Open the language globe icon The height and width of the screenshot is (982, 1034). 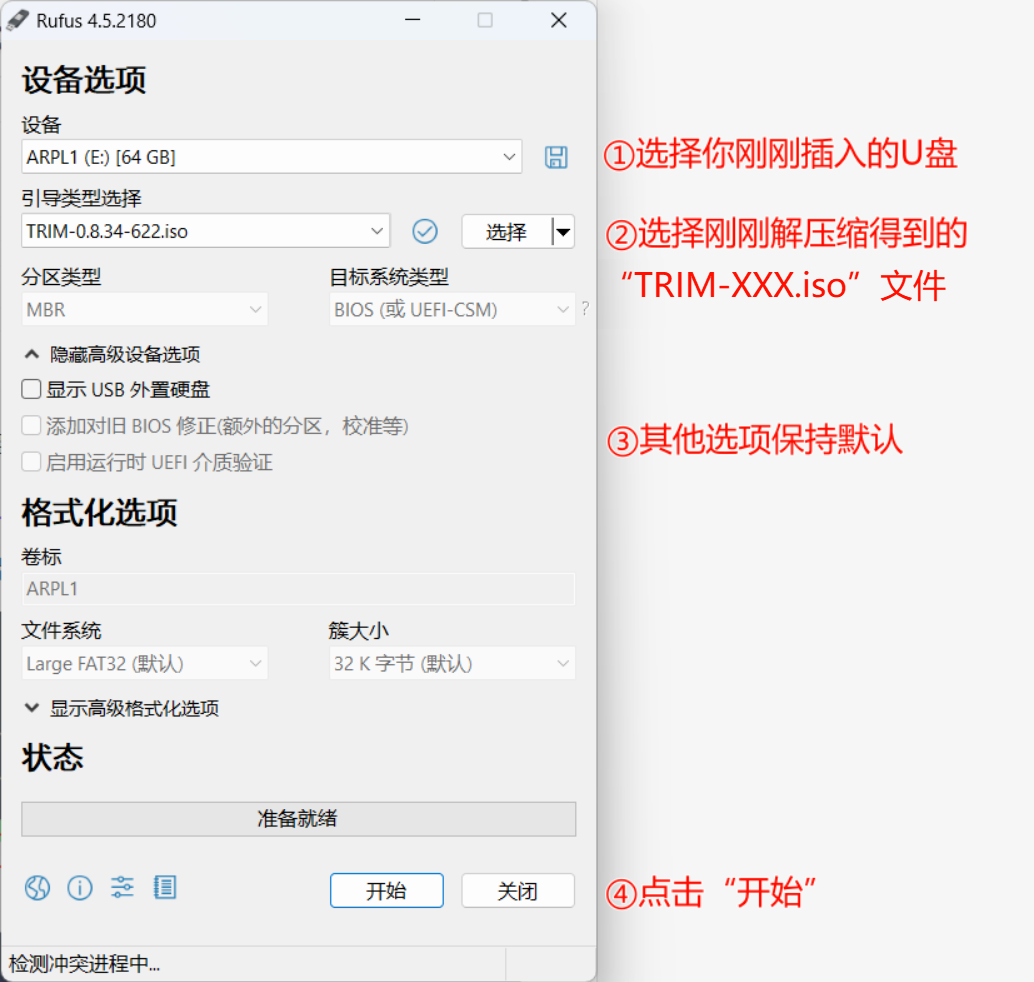(x=38, y=888)
